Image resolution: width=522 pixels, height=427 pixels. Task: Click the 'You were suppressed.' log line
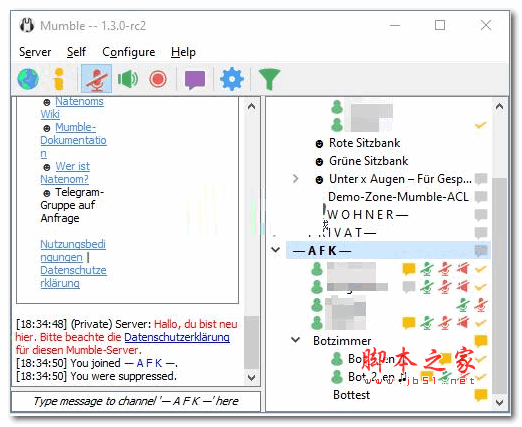(x=124, y=376)
